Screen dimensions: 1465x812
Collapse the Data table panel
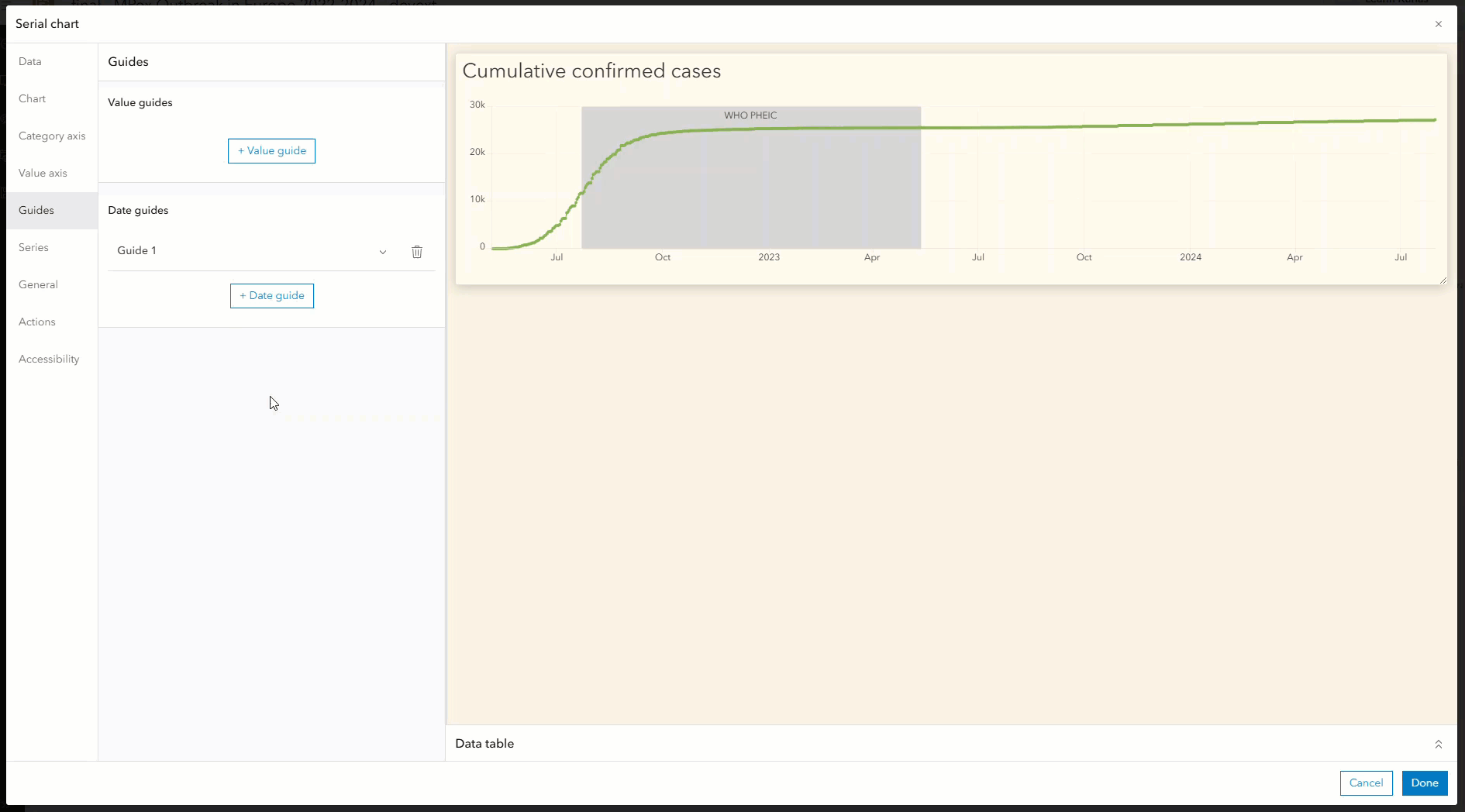pyautogui.click(x=1439, y=744)
